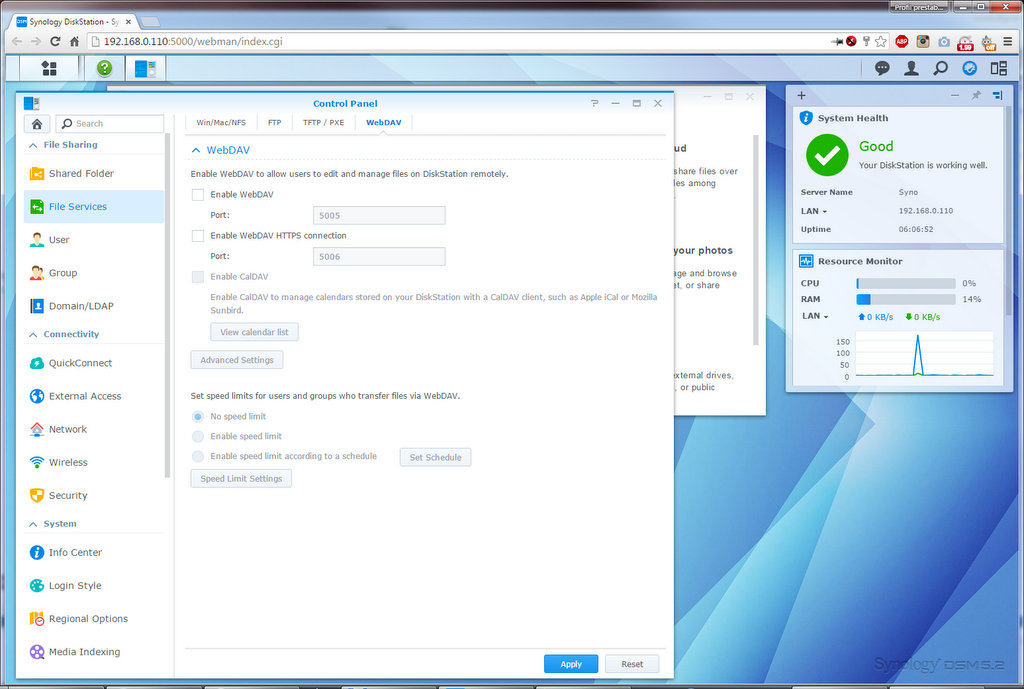Screen dimensions: 1024x689
Task: Click the Control Panel taskbar icon
Action: 145,68
